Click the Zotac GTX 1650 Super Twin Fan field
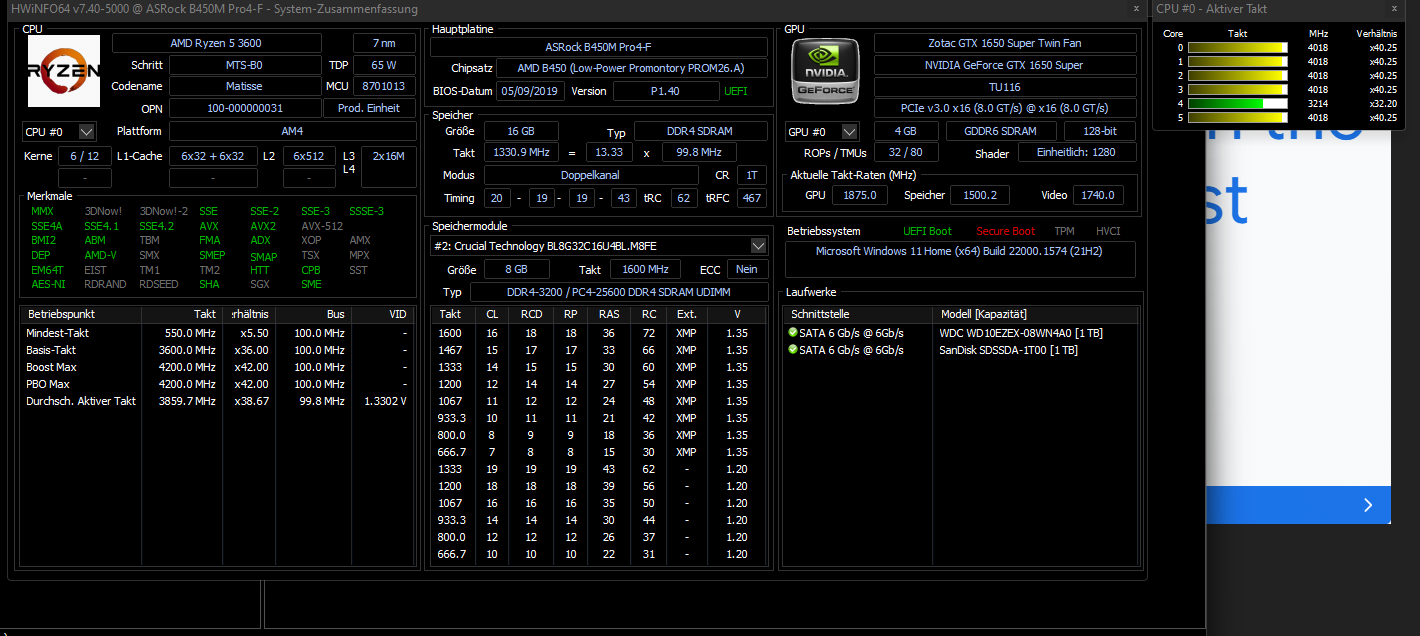This screenshot has height=636, width=1420. pos(1005,43)
